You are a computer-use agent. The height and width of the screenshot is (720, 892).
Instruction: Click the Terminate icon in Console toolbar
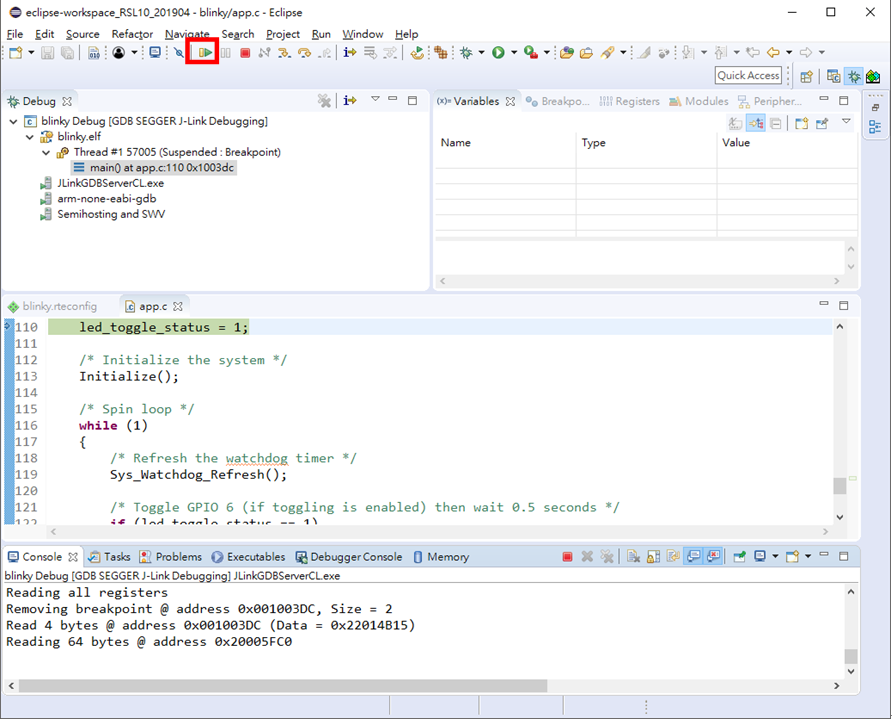pyautogui.click(x=567, y=557)
